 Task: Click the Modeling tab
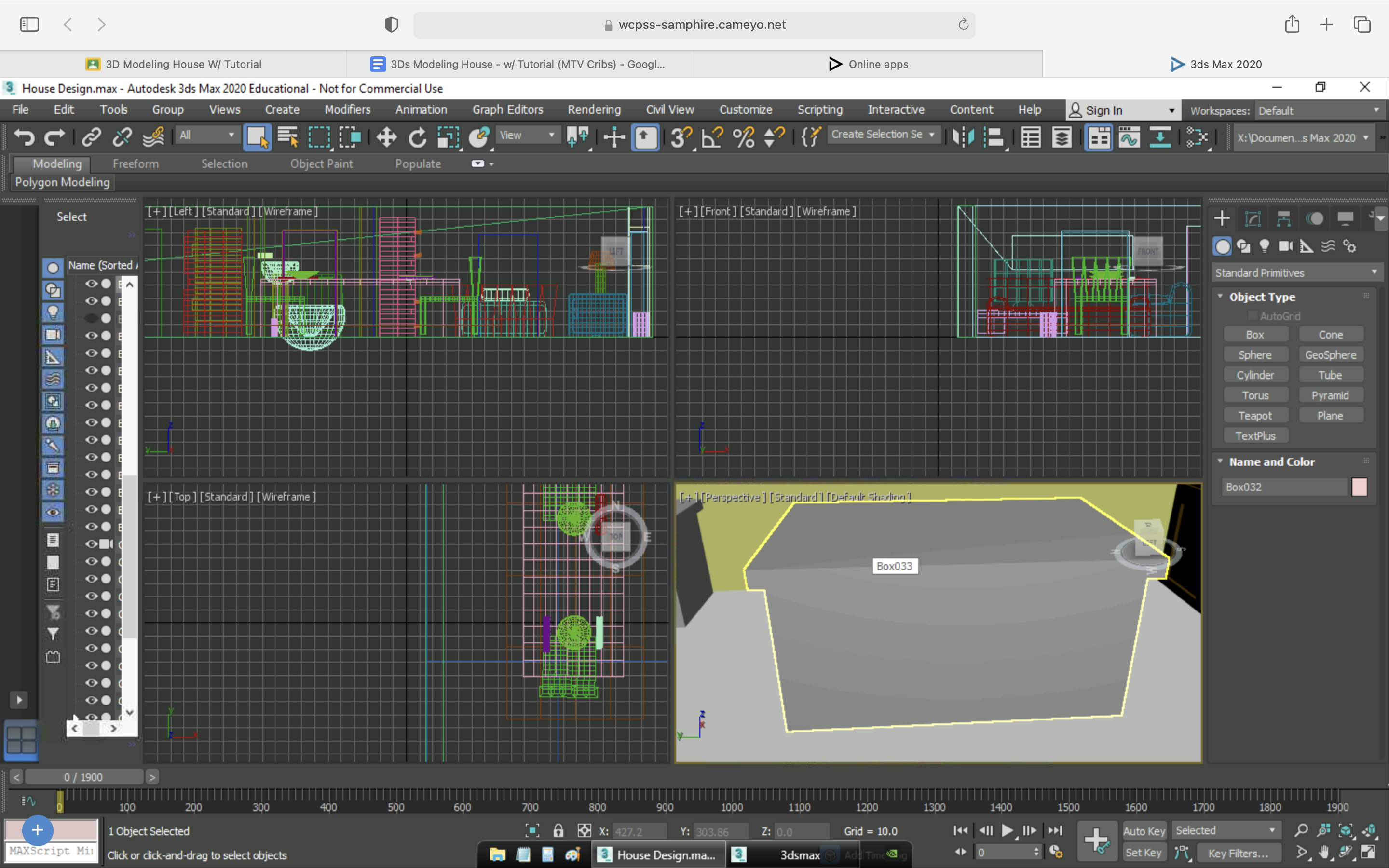tap(56, 163)
